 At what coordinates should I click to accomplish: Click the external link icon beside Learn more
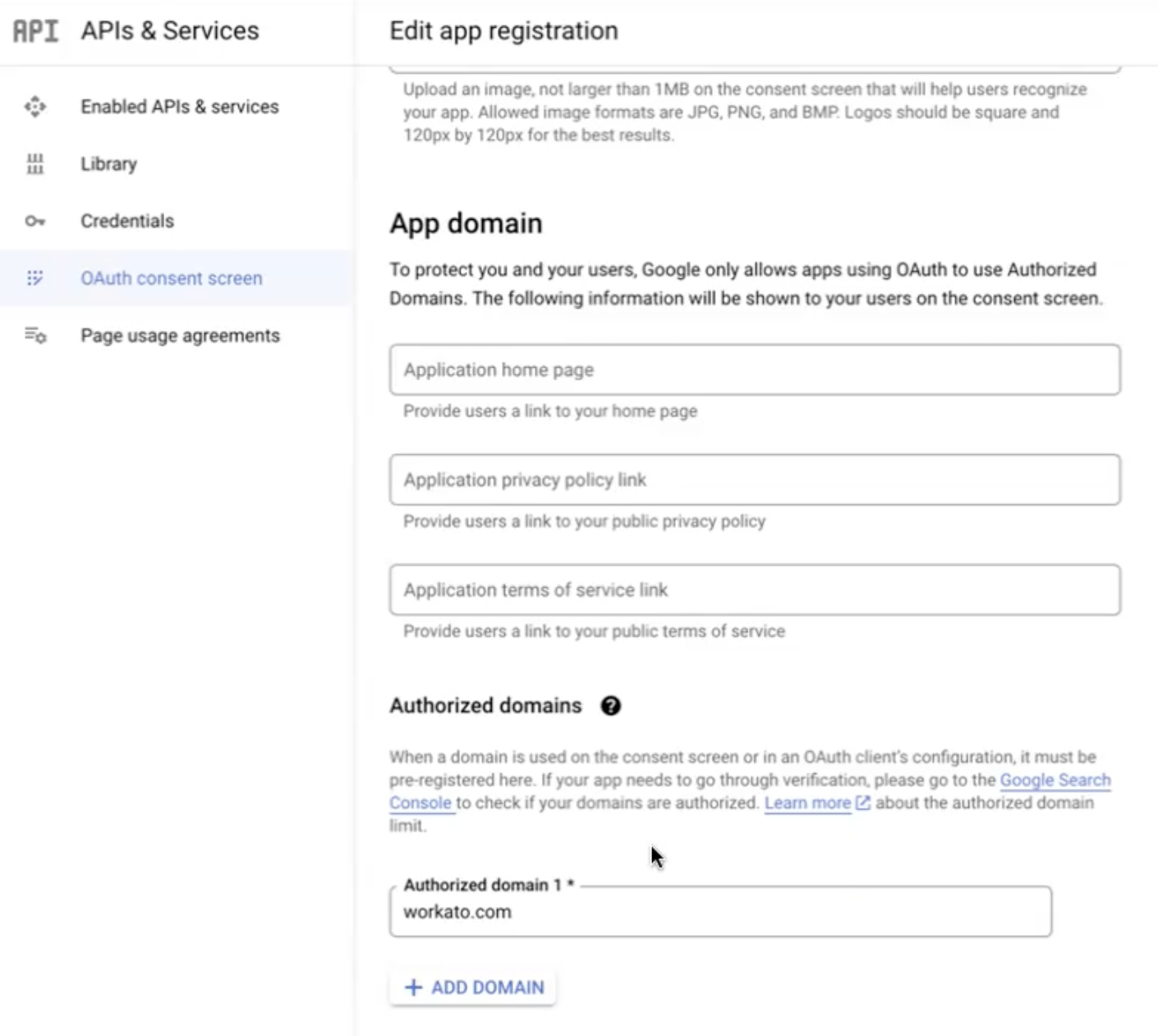click(x=863, y=803)
